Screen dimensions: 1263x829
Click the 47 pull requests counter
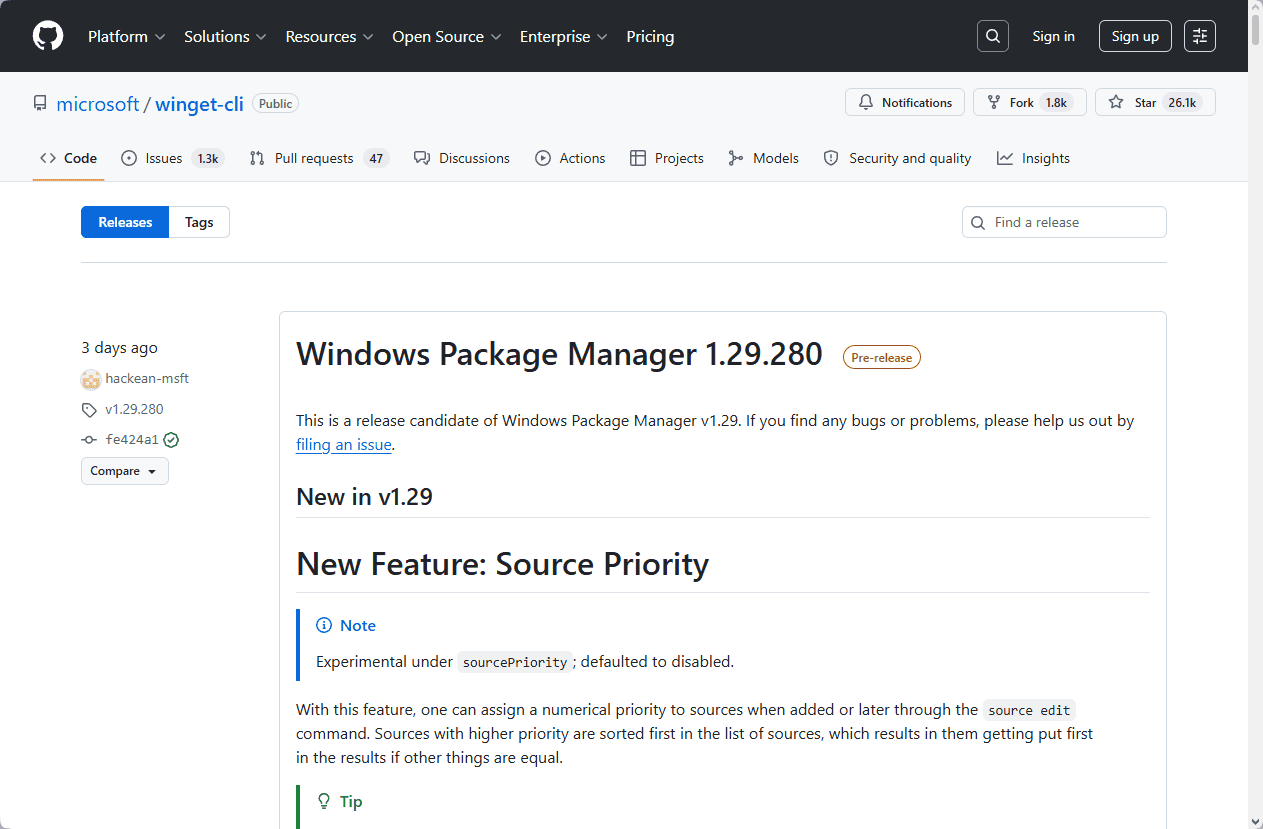click(x=376, y=158)
